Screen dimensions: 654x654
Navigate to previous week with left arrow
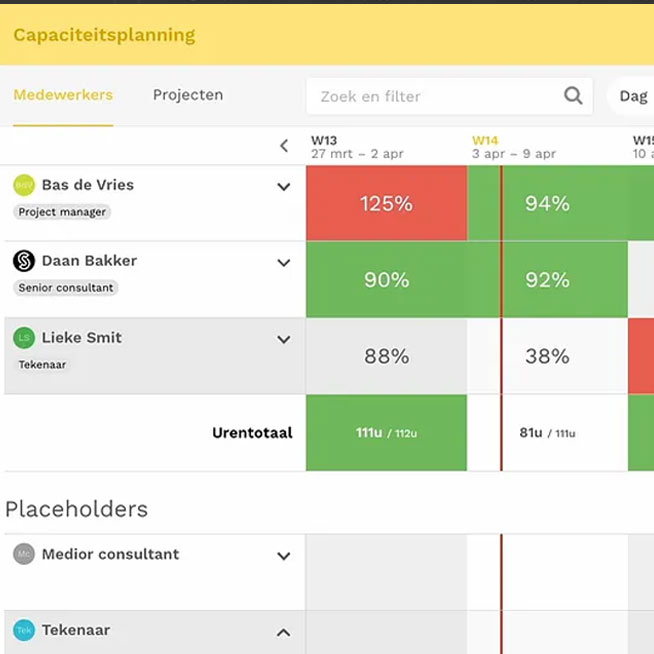284,146
